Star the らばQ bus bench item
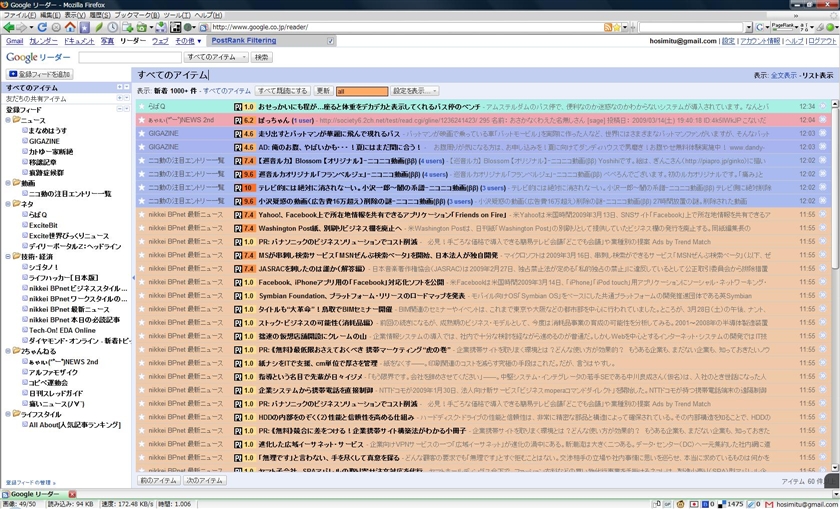 point(141,107)
